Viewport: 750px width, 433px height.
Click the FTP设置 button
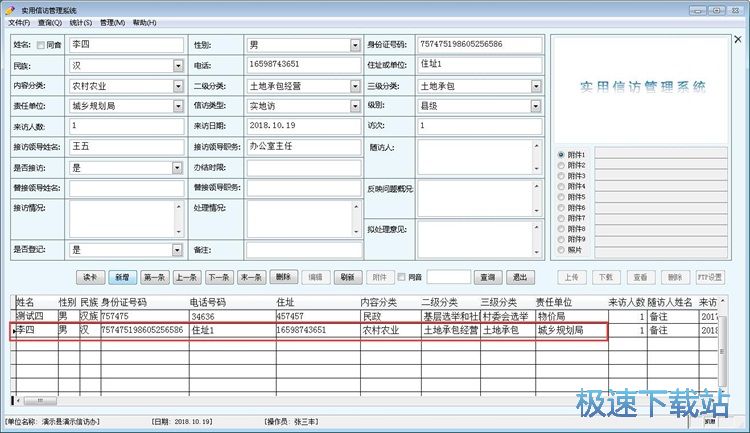point(710,277)
